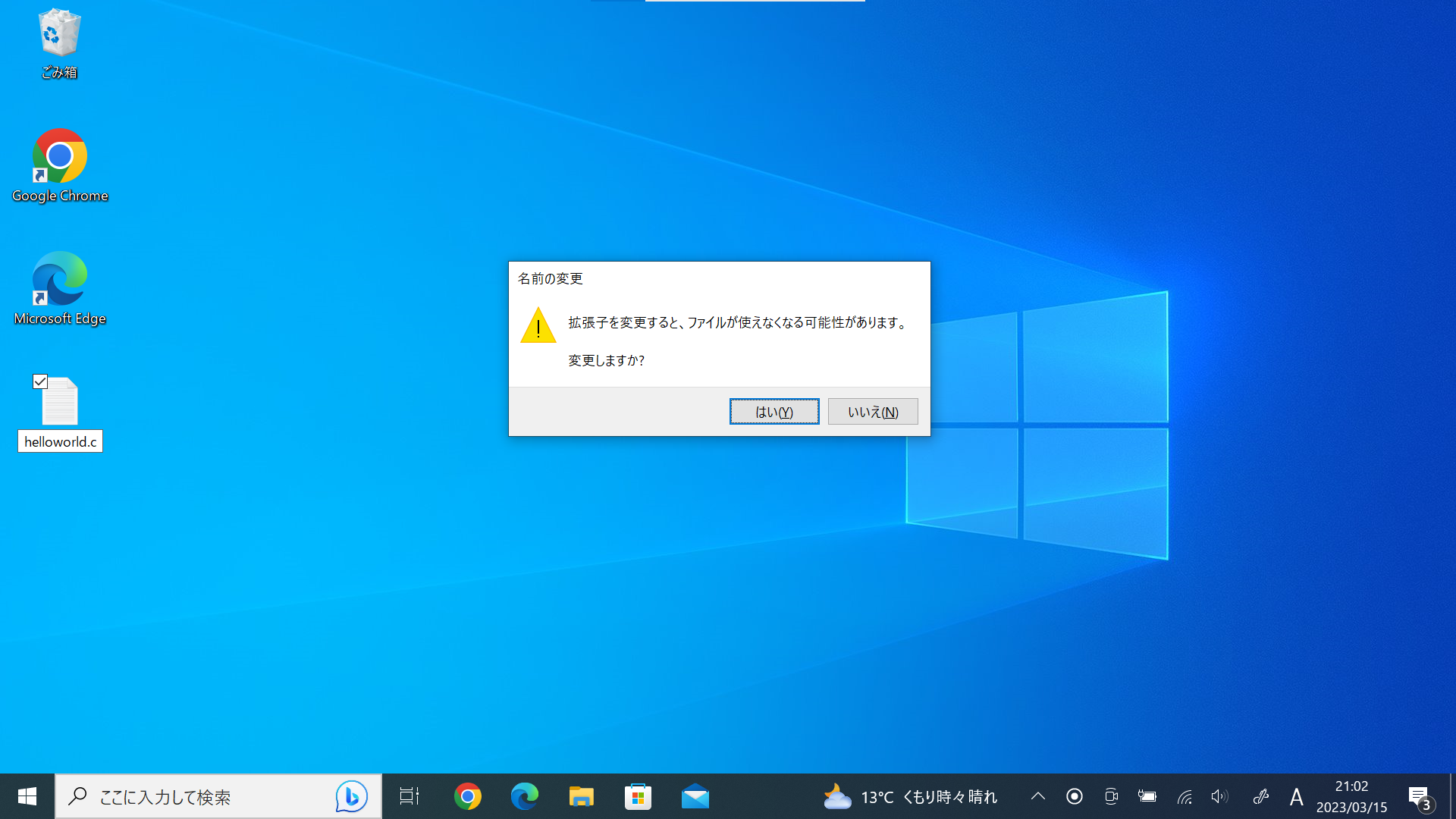Confirm rename with はい(Y) button
The image size is (1456, 819).
(774, 412)
